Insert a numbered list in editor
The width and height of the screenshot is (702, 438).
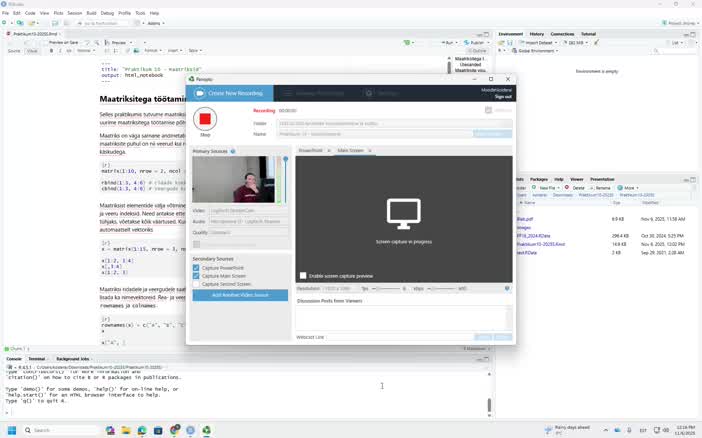(116, 51)
